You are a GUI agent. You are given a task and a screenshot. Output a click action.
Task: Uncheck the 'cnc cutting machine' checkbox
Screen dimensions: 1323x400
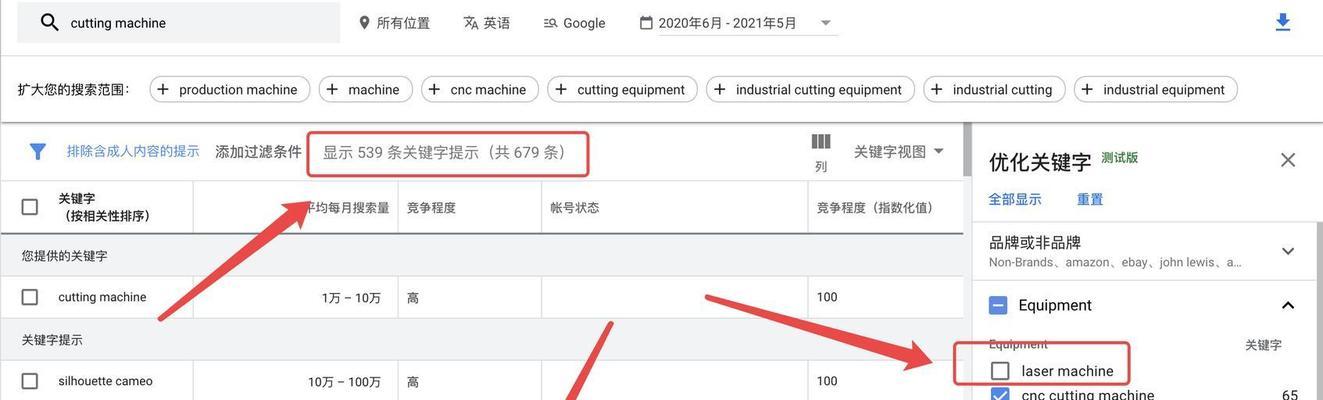tap(1000, 394)
